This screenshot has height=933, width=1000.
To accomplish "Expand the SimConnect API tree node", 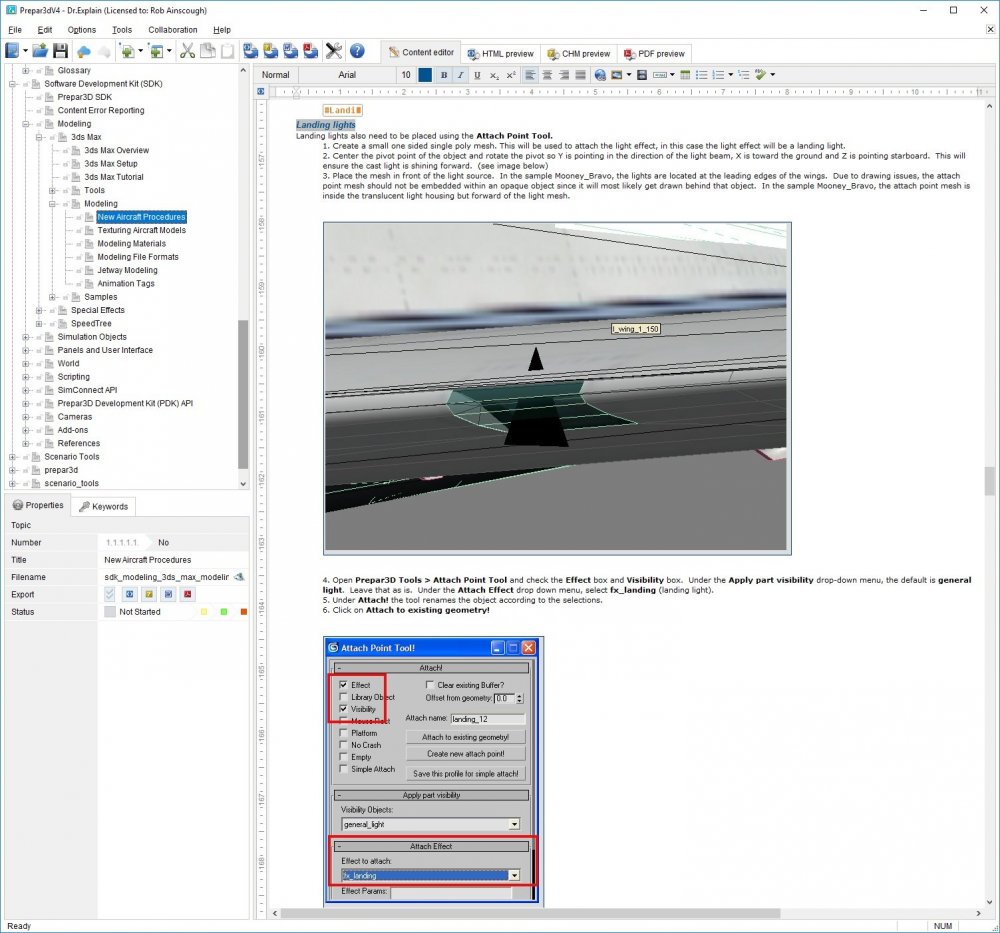I will coord(26,390).
